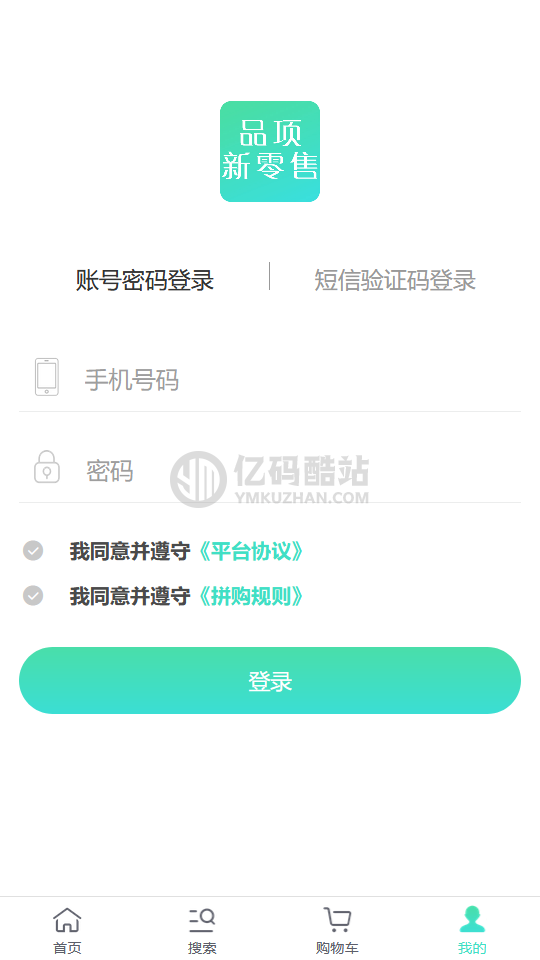Open the 搜索 search icon
This screenshot has width=540, height=960.
click(x=202, y=920)
